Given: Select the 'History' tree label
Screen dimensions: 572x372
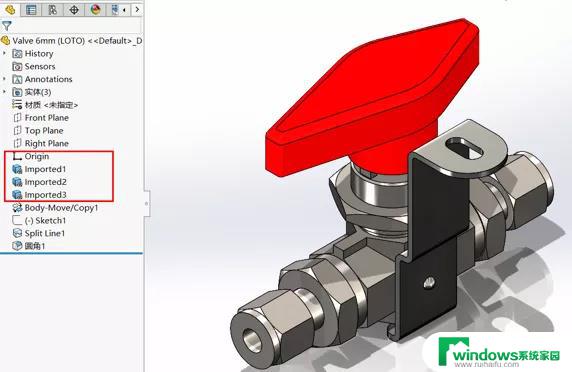Looking at the screenshot, I should (39, 54).
